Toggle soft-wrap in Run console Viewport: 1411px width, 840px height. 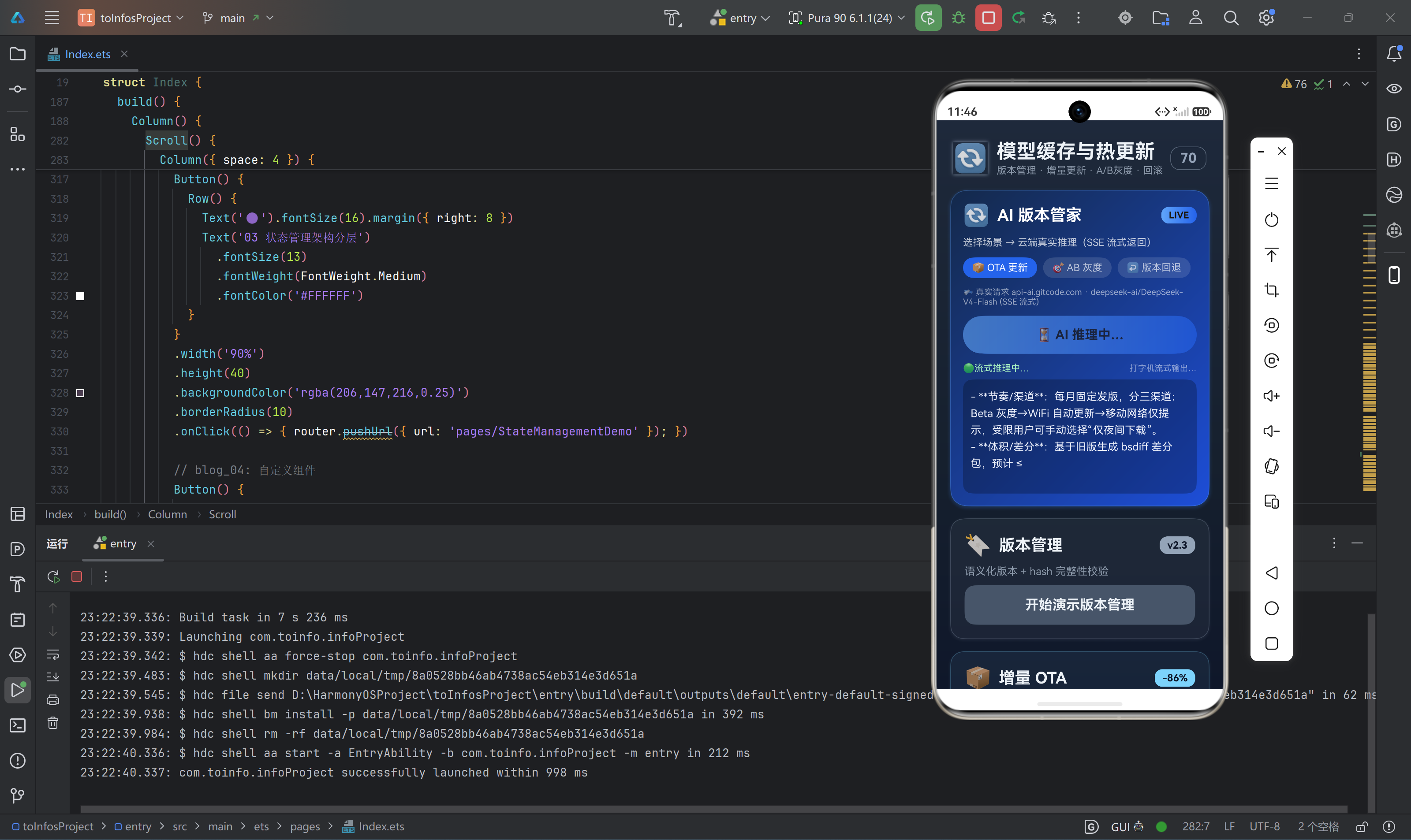(x=52, y=654)
